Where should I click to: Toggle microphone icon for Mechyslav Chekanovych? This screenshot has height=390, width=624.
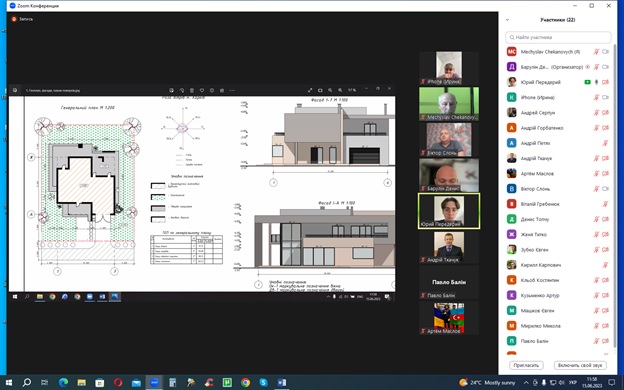(596, 52)
